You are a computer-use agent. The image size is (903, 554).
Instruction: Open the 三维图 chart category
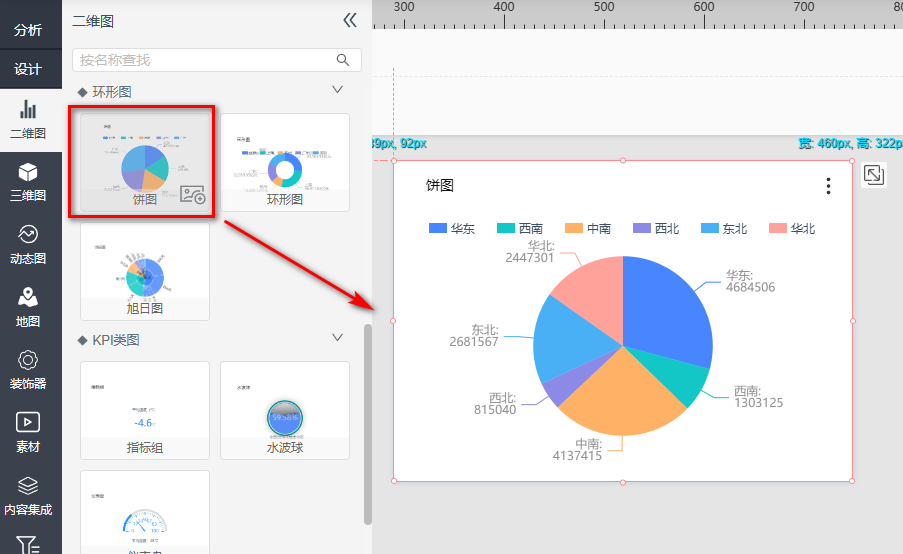(28, 182)
